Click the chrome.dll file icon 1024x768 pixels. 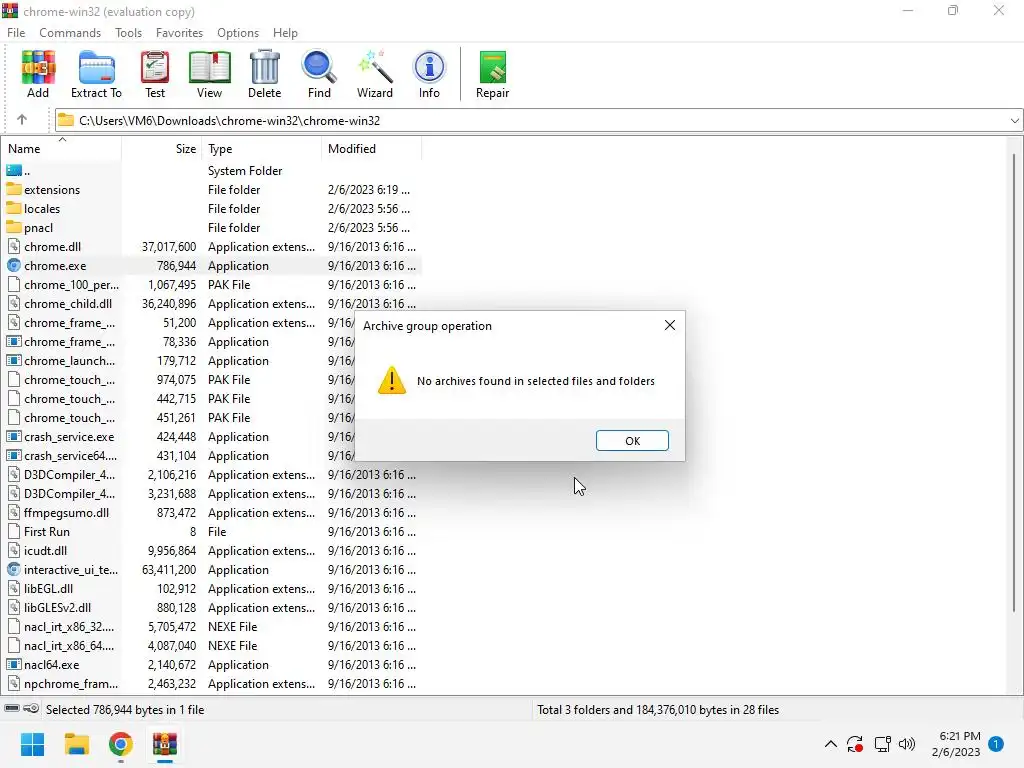[14, 247]
